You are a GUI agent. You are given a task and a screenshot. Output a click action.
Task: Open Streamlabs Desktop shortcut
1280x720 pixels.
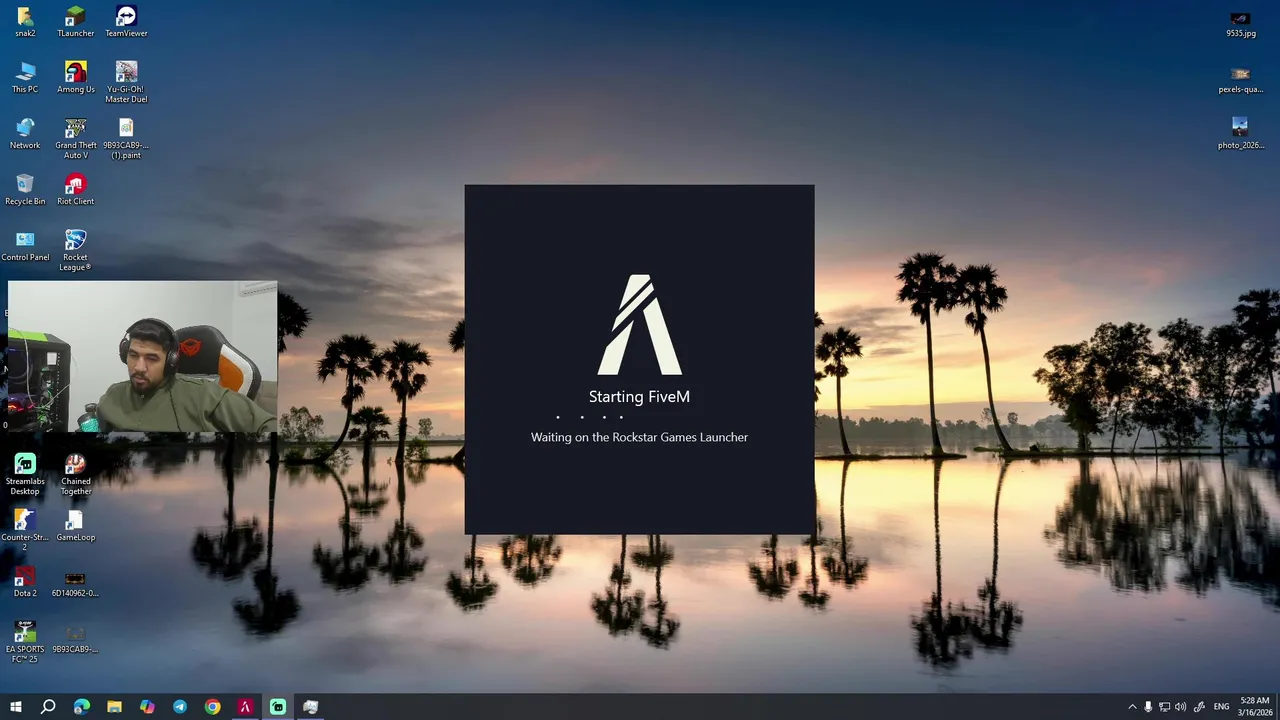(x=25, y=474)
